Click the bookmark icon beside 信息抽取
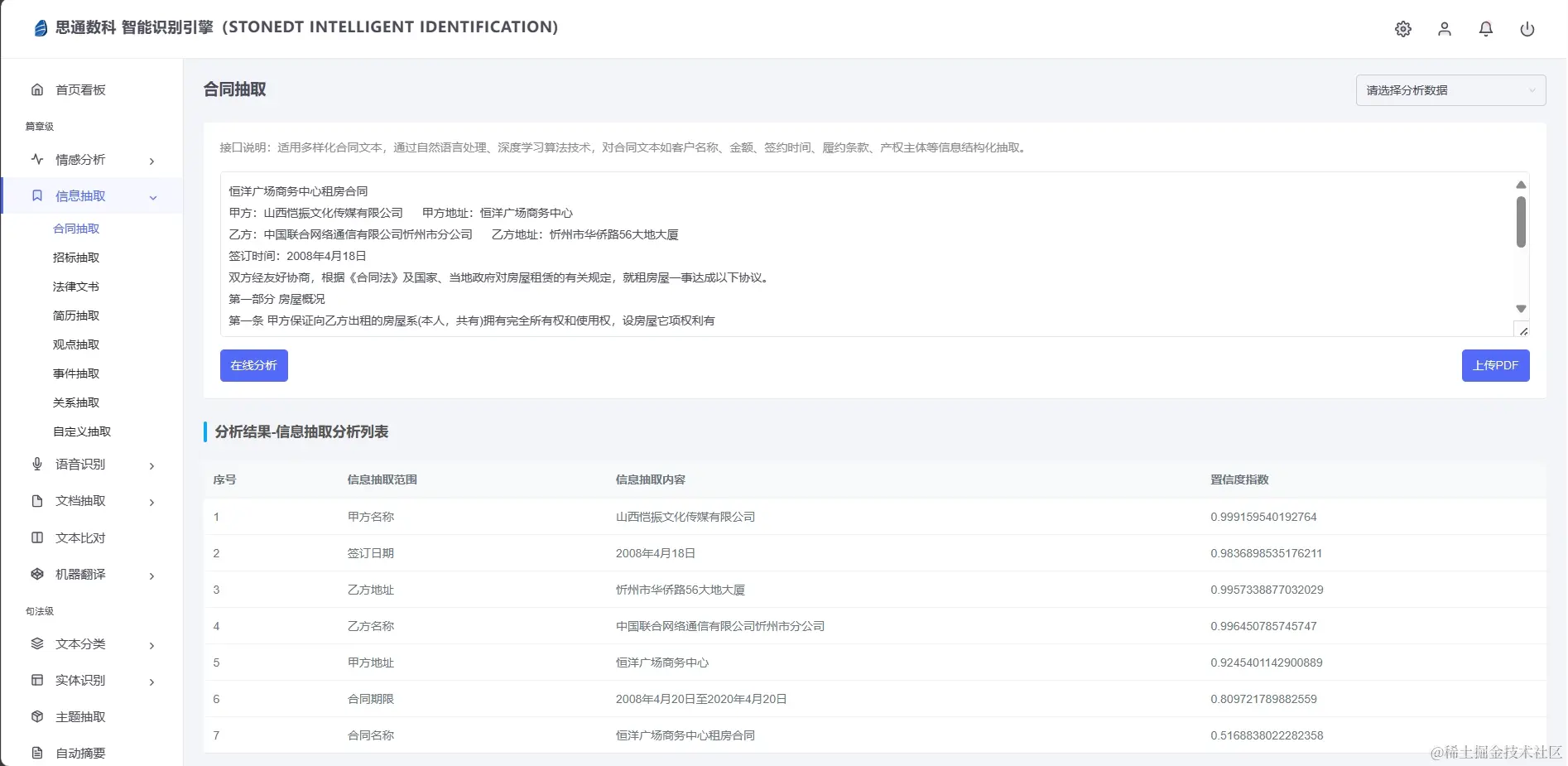The image size is (1568, 766). pyautogui.click(x=37, y=195)
